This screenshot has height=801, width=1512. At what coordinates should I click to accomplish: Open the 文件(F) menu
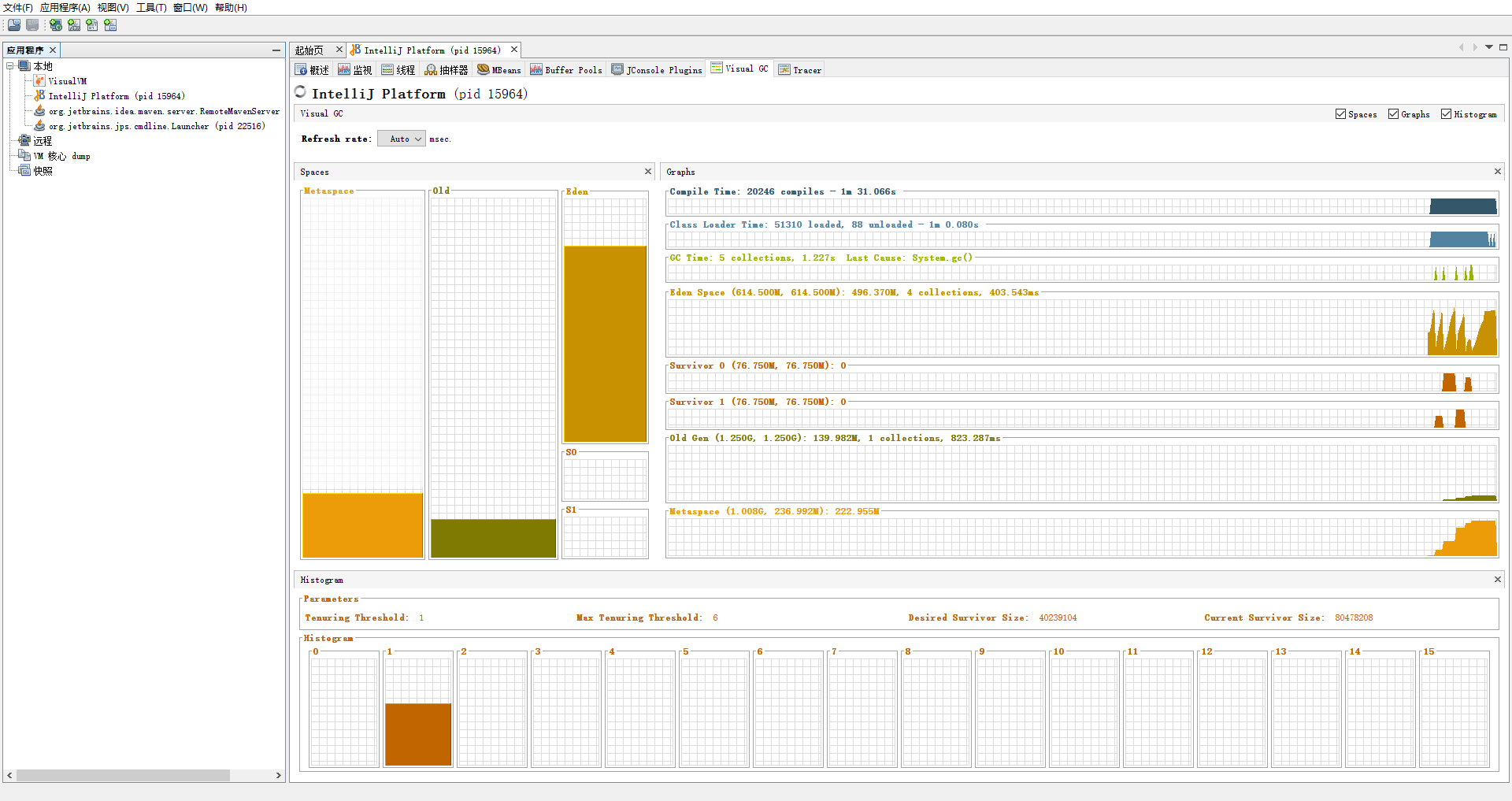(18, 8)
